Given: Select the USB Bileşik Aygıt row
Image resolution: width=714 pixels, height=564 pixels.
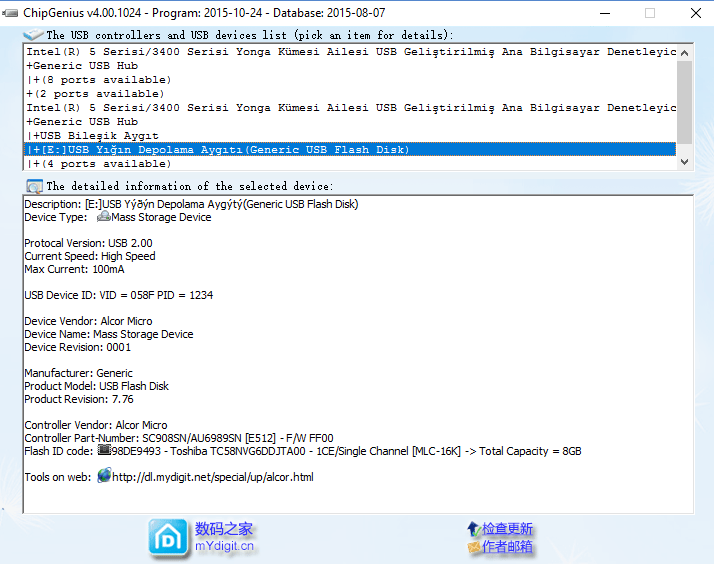Looking at the screenshot, I should (350, 136).
